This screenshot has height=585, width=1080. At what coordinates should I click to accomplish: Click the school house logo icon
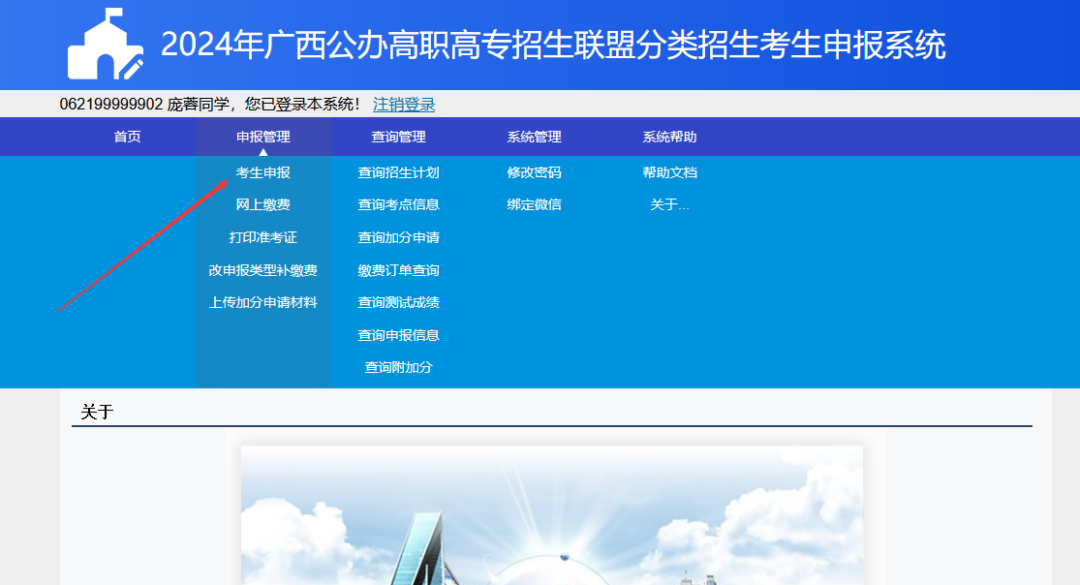click(x=105, y=44)
